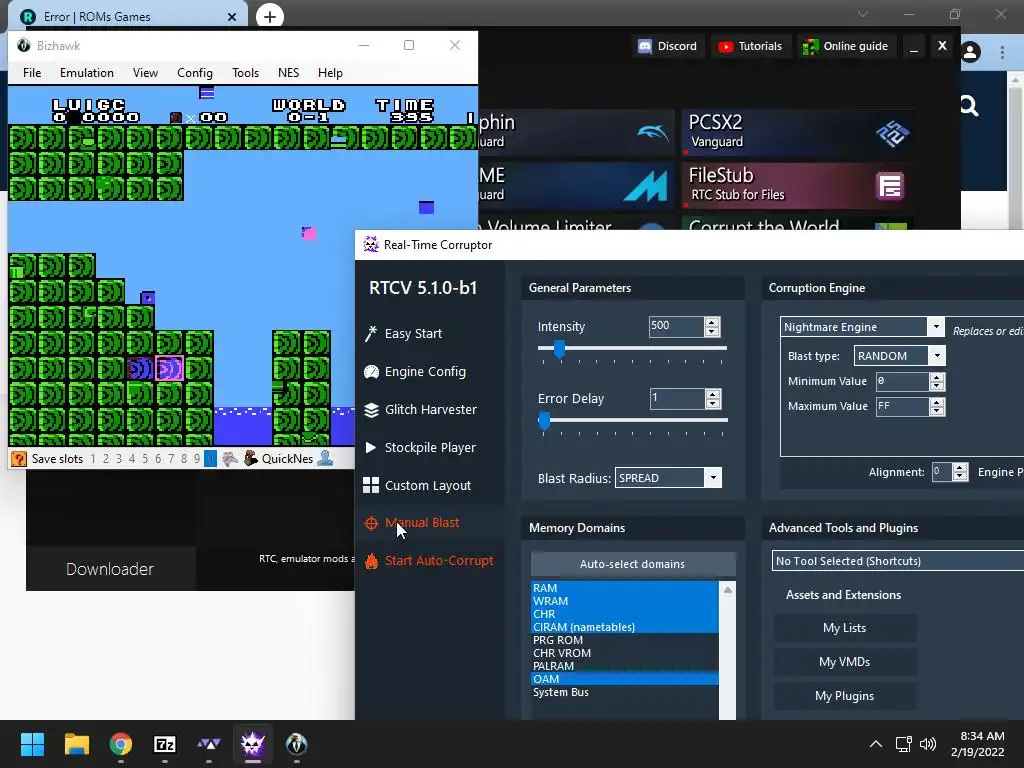This screenshot has height=768, width=1024.
Task: Open the Online guide in launcher
Action: click(x=846, y=46)
